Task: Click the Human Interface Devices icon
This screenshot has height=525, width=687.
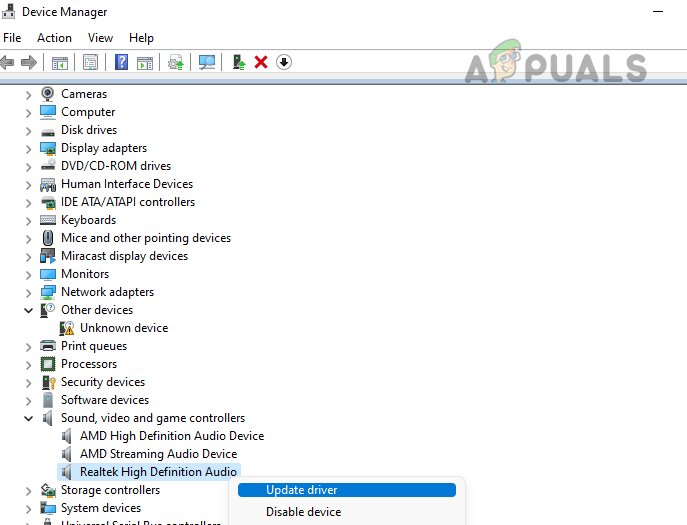Action: pyautogui.click(x=48, y=184)
